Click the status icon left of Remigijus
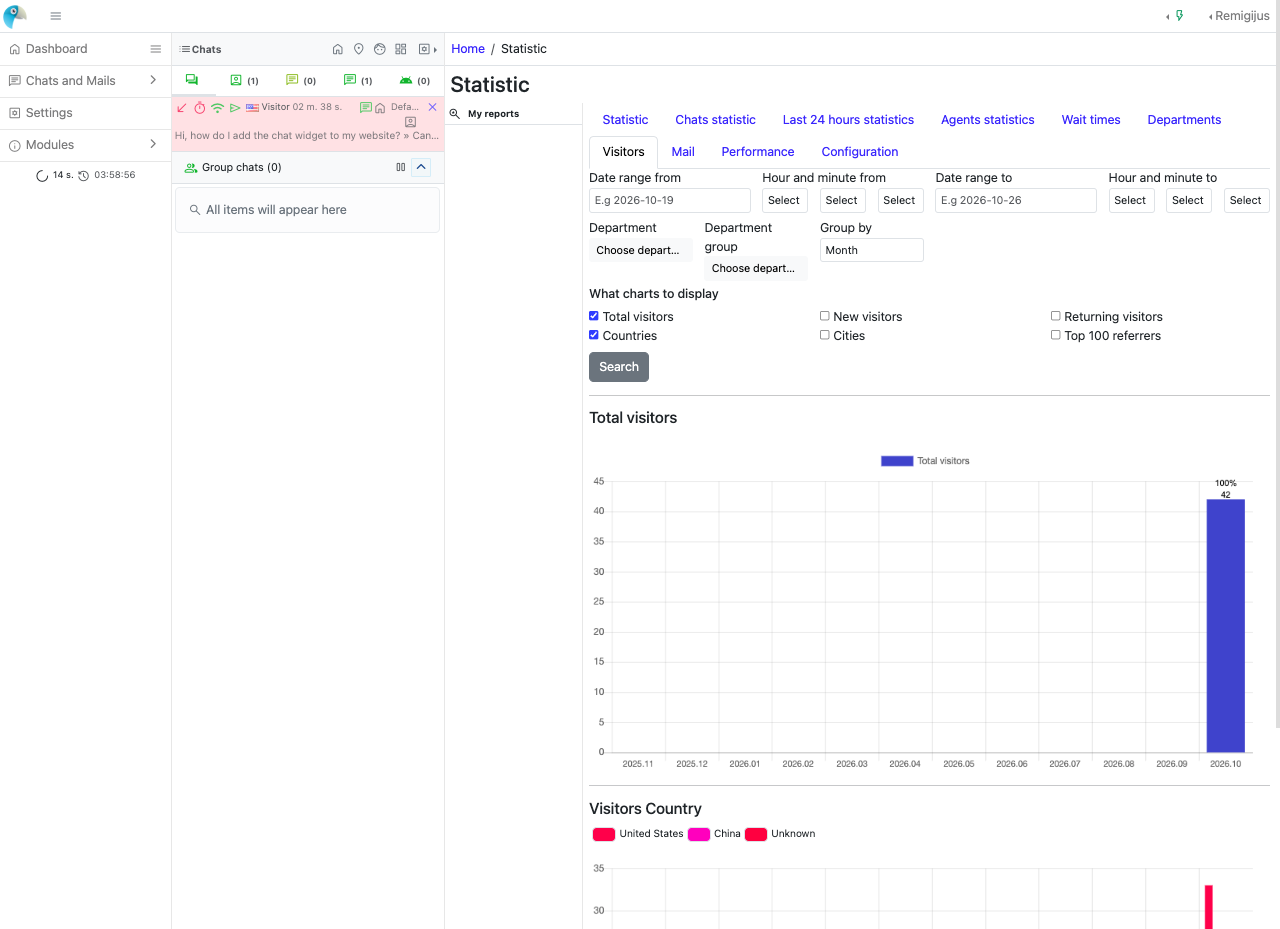Screen dimensions: 1280x929 click(x=1180, y=16)
